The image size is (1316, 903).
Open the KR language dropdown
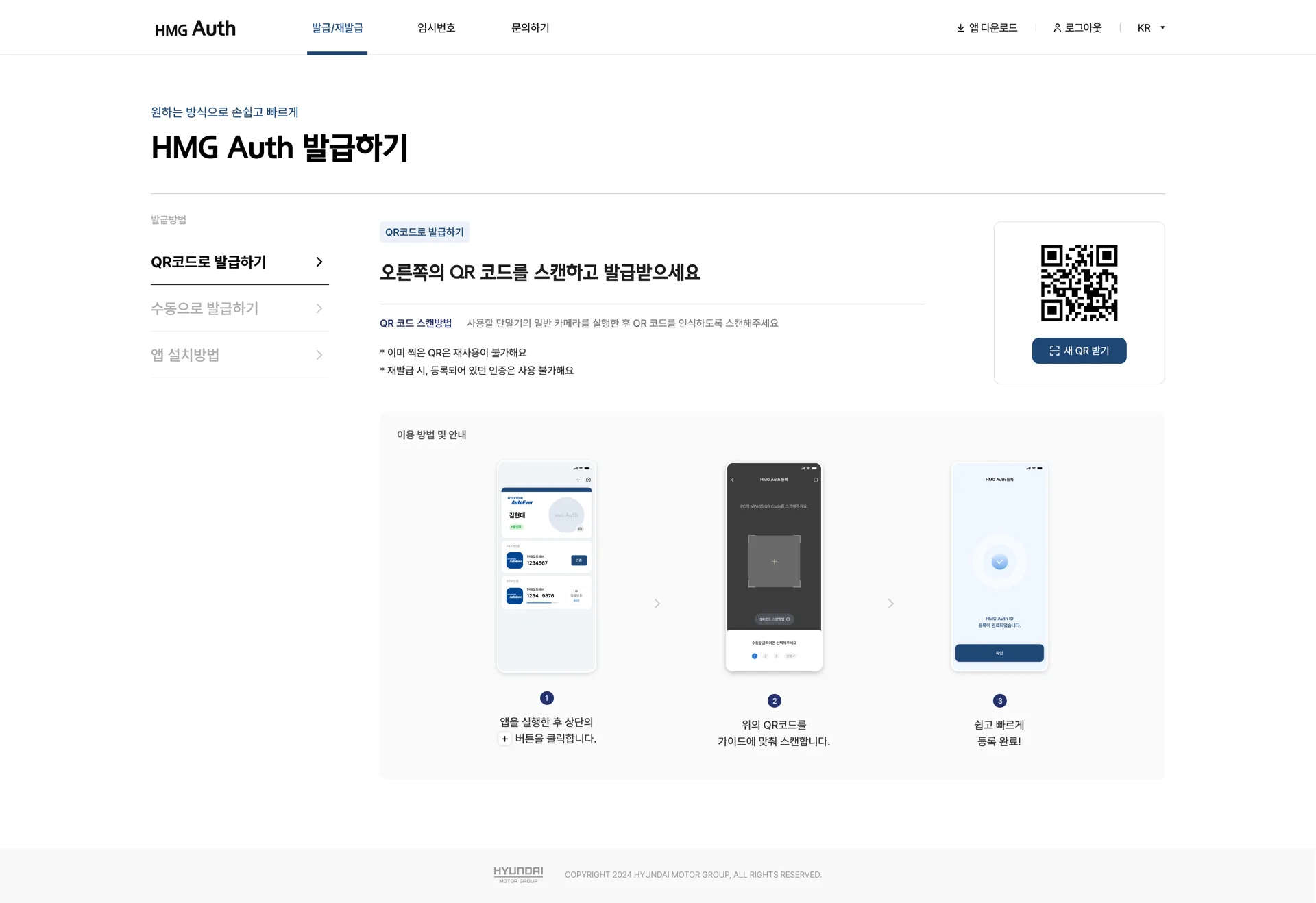[x=1151, y=28]
